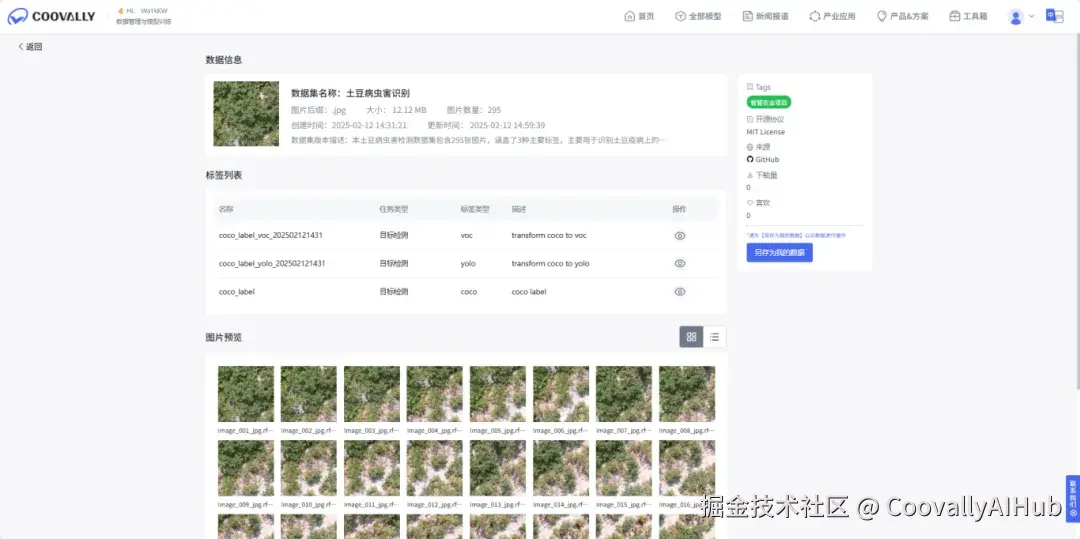The width and height of the screenshot is (1080, 539).
Task: Open thumbnail image_008_jpg
Action: (x=687, y=394)
